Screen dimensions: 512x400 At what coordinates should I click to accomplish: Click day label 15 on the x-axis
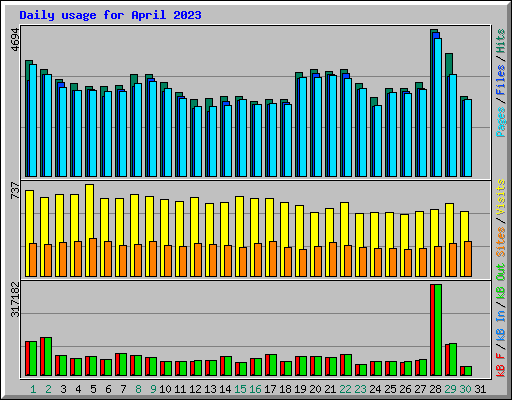click(240, 389)
